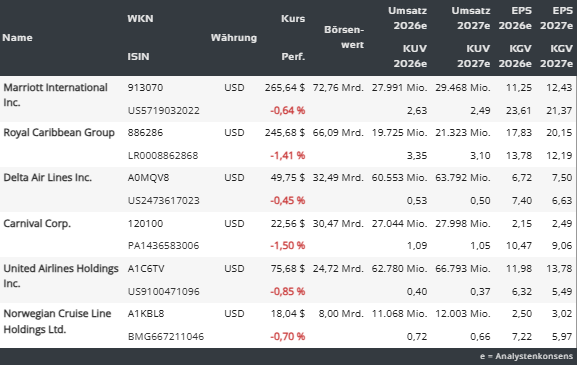
Task: Click the Perf. column header
Action: [293, 56]
